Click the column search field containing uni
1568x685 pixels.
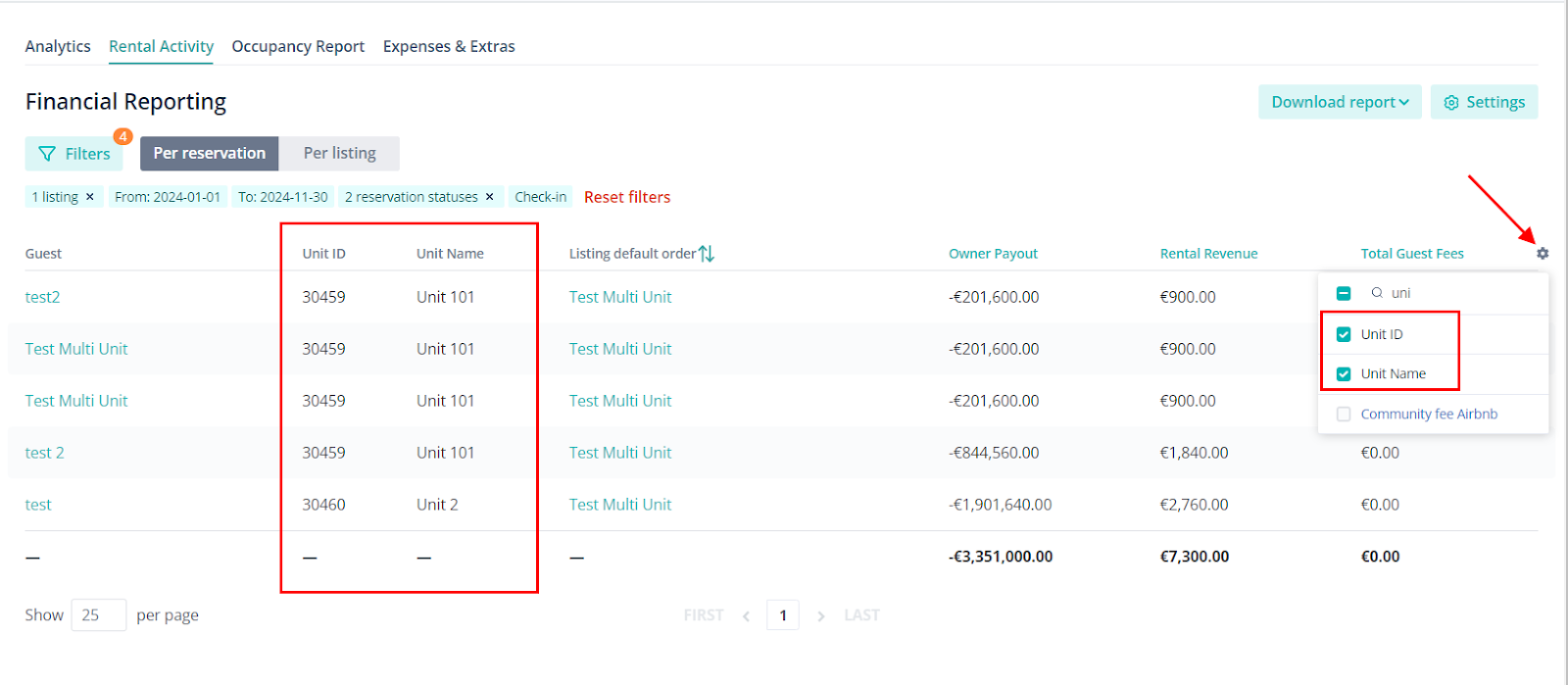click(x=1455, y=293)
